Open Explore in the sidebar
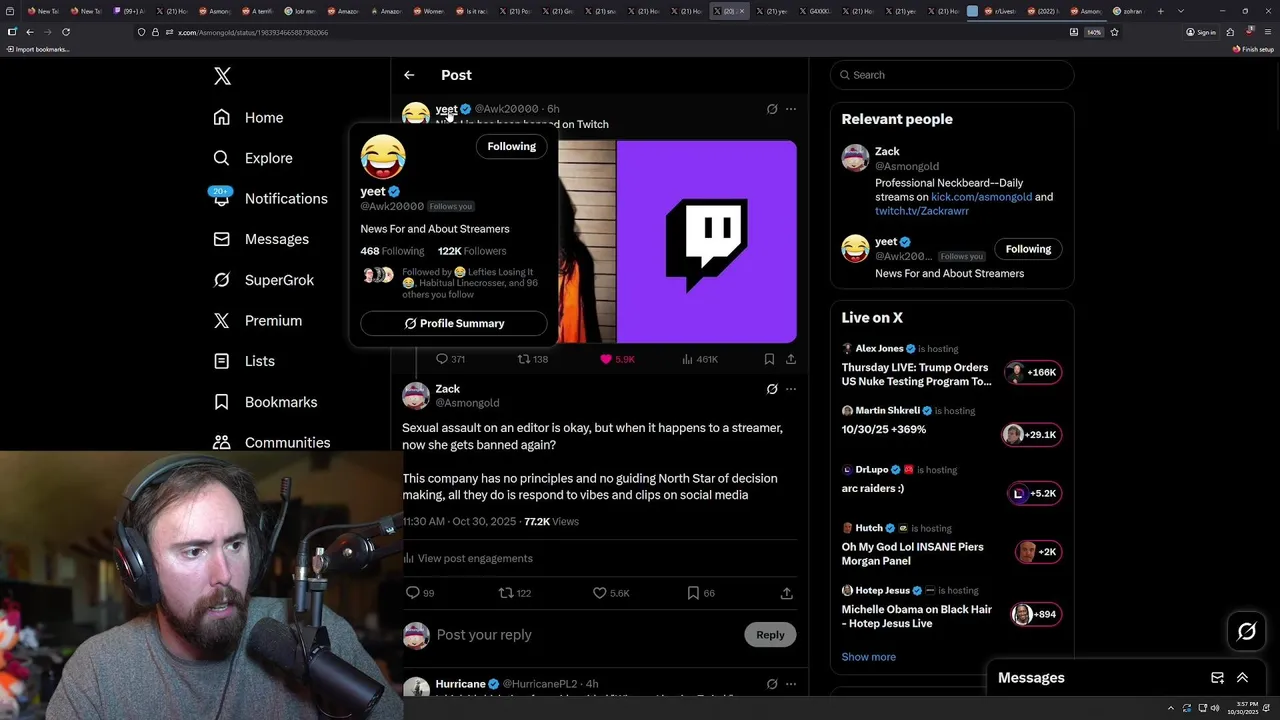 (253, 158)
